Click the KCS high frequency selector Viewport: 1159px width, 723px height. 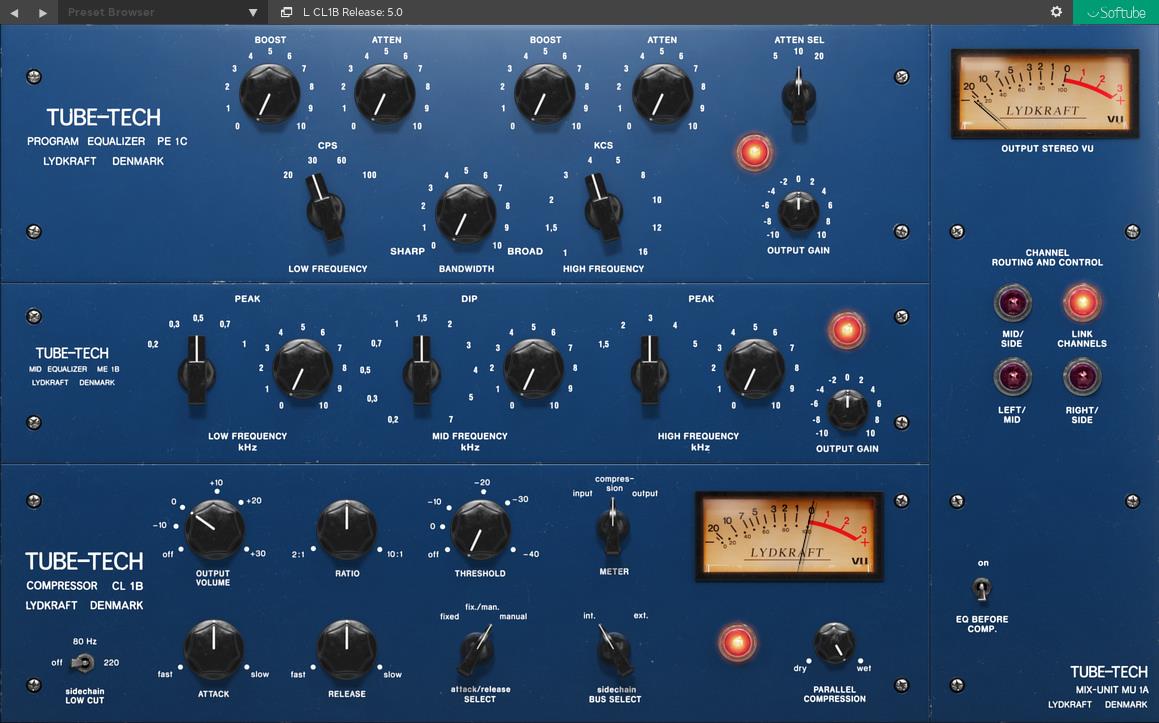tap(603, 208)
